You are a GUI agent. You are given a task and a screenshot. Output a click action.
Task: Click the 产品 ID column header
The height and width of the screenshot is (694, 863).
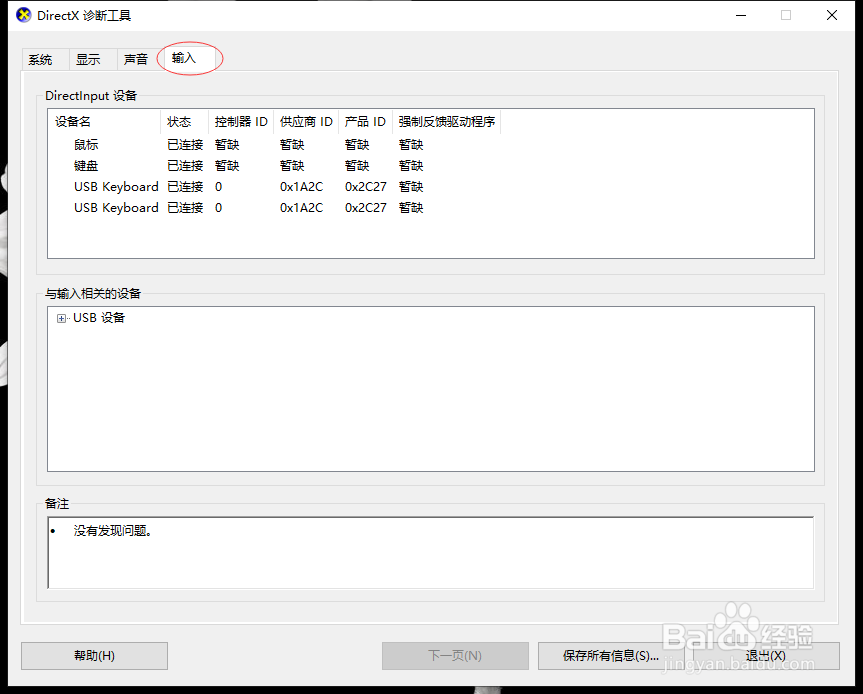365,122
